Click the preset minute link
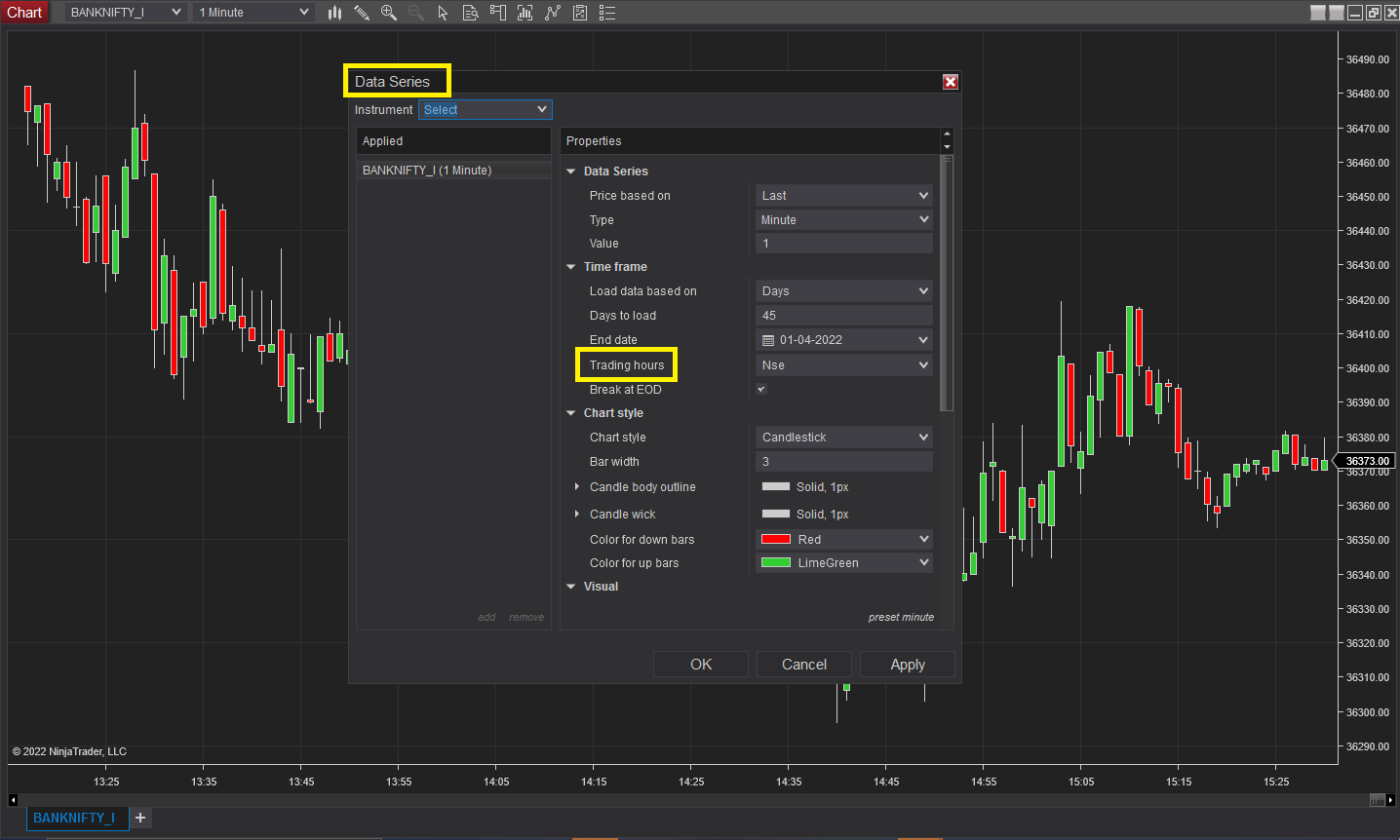Screen dimensions: 1400x840 click(x=901, y=617)
